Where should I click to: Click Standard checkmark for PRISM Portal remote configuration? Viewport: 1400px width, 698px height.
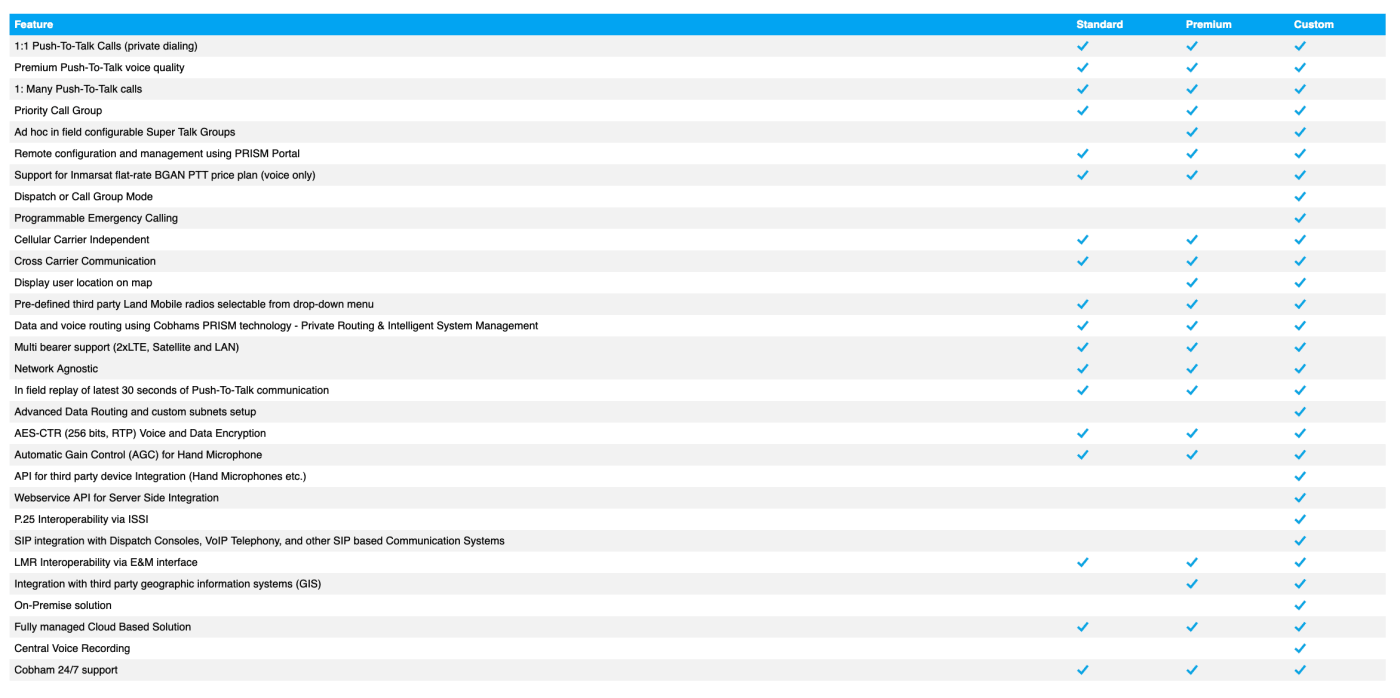[1082, 154]
